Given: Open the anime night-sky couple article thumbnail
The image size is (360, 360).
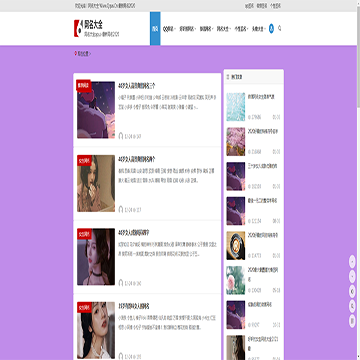Looking at the screenshot, I should click(x=96, y=110).
